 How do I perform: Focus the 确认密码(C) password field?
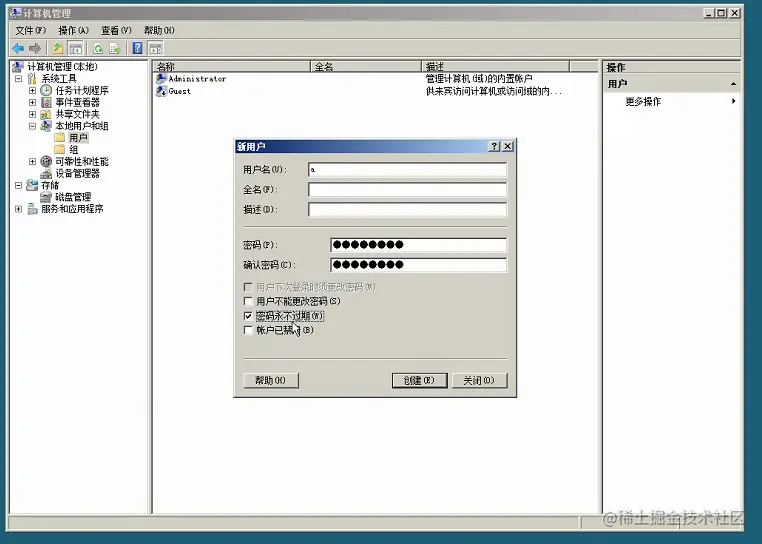[418, 264]
